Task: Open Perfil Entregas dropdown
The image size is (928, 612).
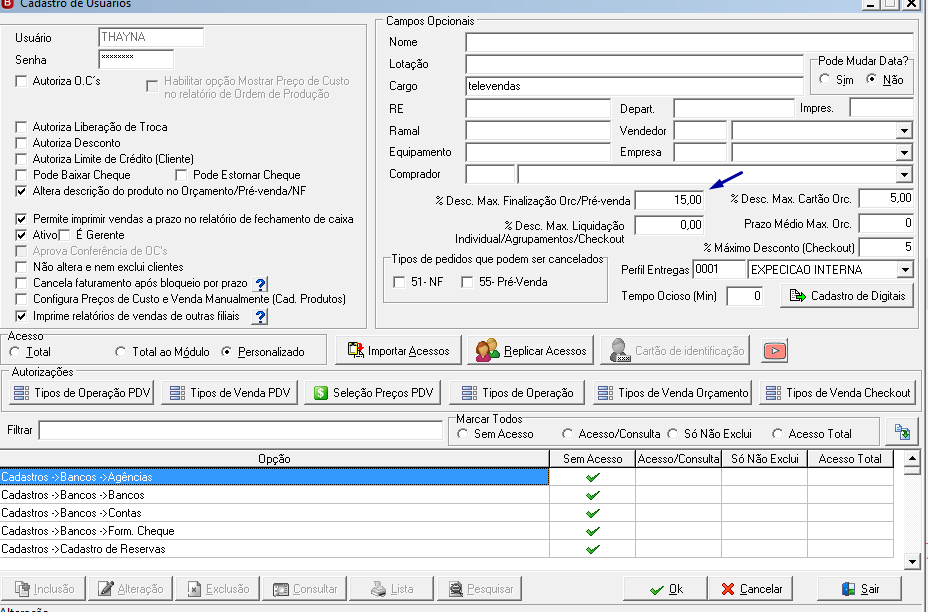Action: click(905, 270)
